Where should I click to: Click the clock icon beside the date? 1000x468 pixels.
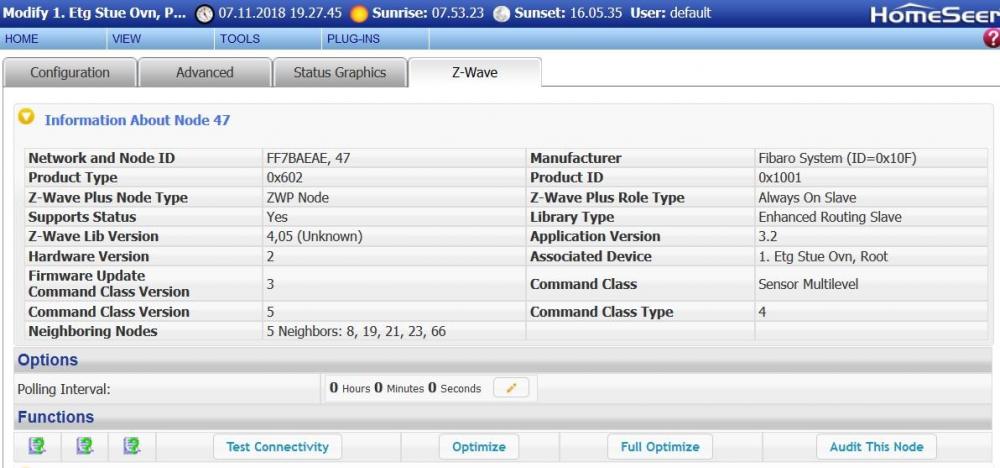click(204, 14)
